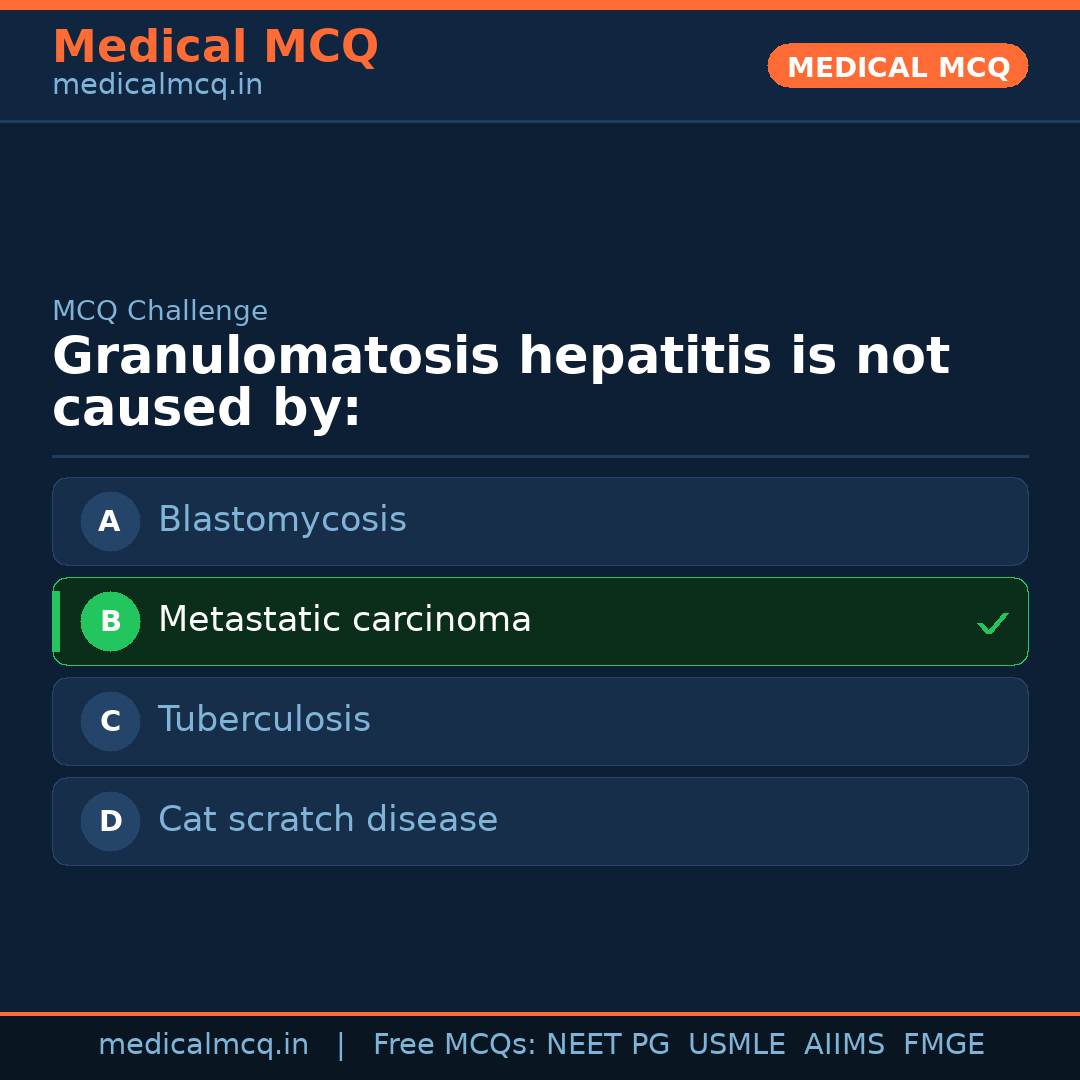Select the green B option circle
Image resolution: width=1080 pixels, height=1080 pixels.
tap(110, 621)
